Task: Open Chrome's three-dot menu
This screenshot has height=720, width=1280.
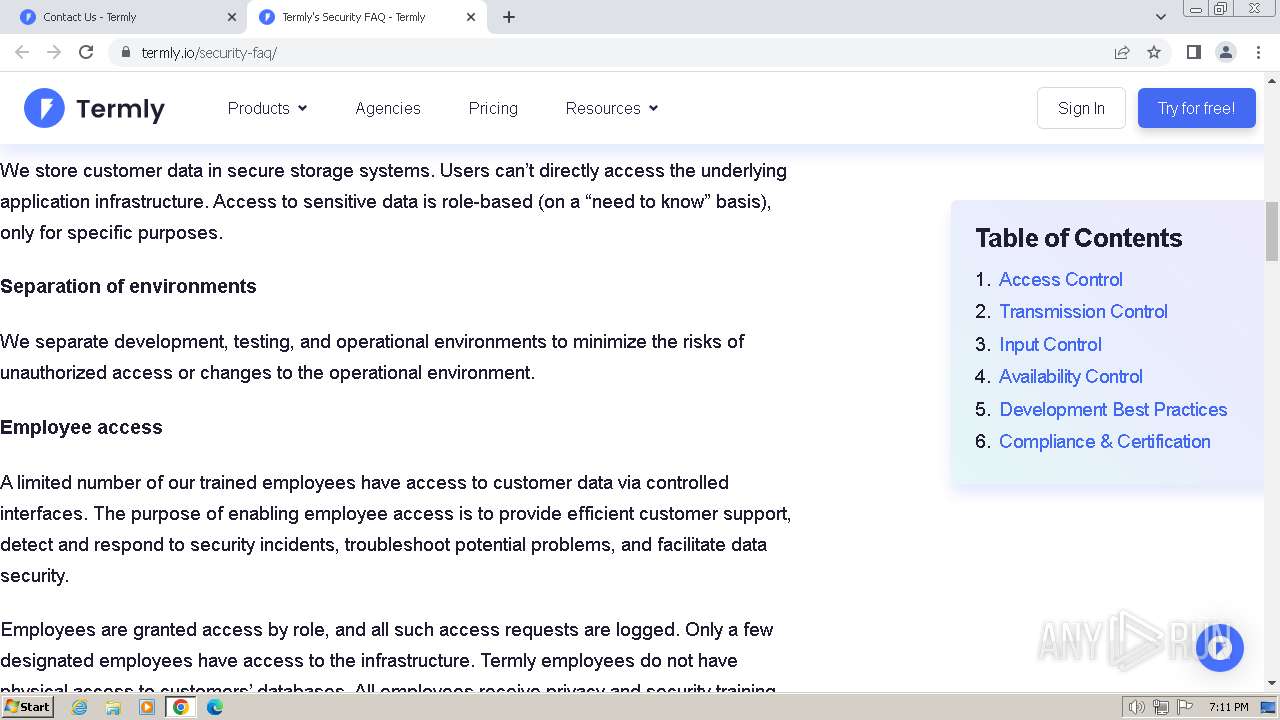Action: [x=1258, y=52]
